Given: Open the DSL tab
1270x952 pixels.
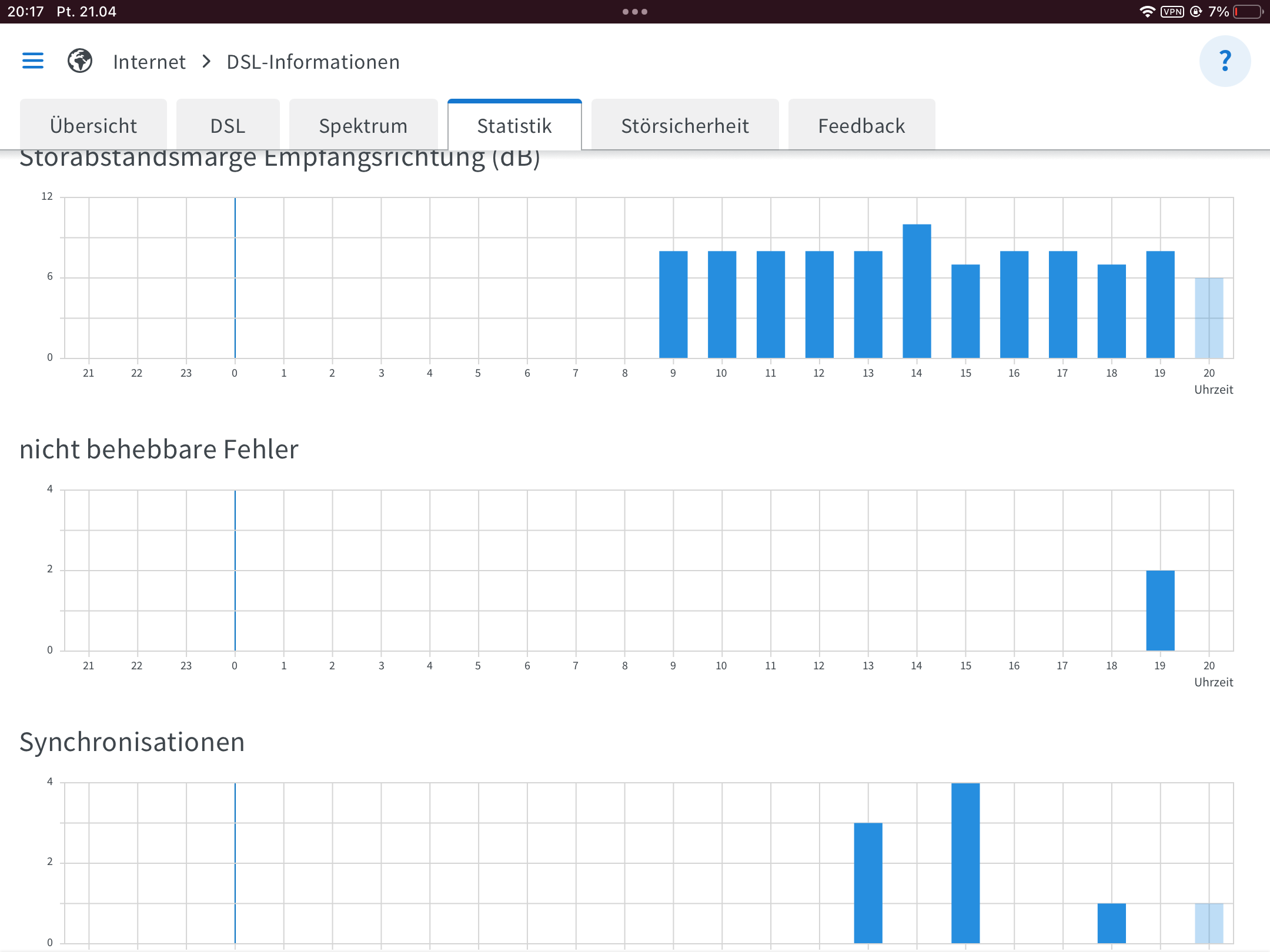Looking at the screenshot, I should pos(228,126).
